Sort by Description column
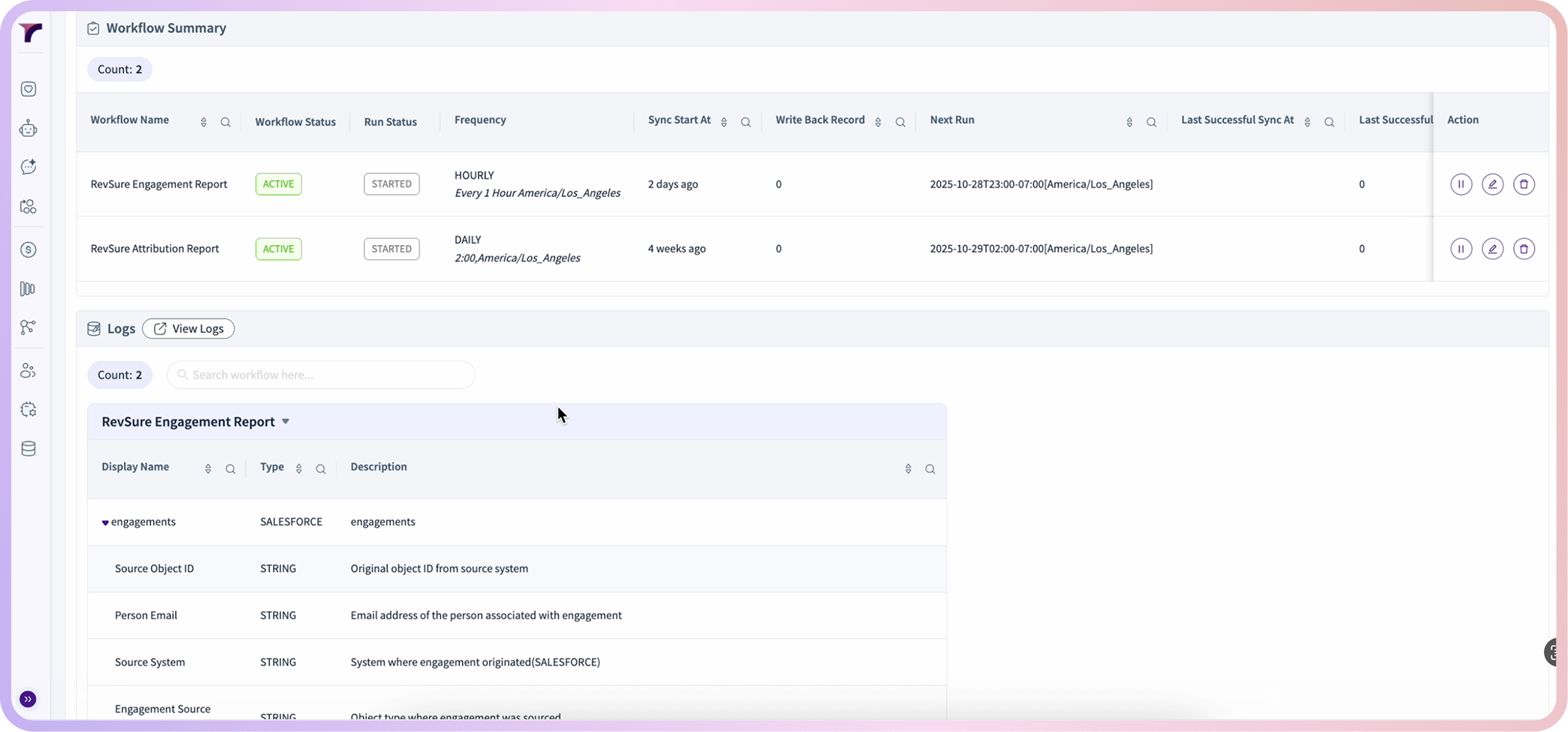Viewport: 1568px width, 732px height. tap(908, 469)
